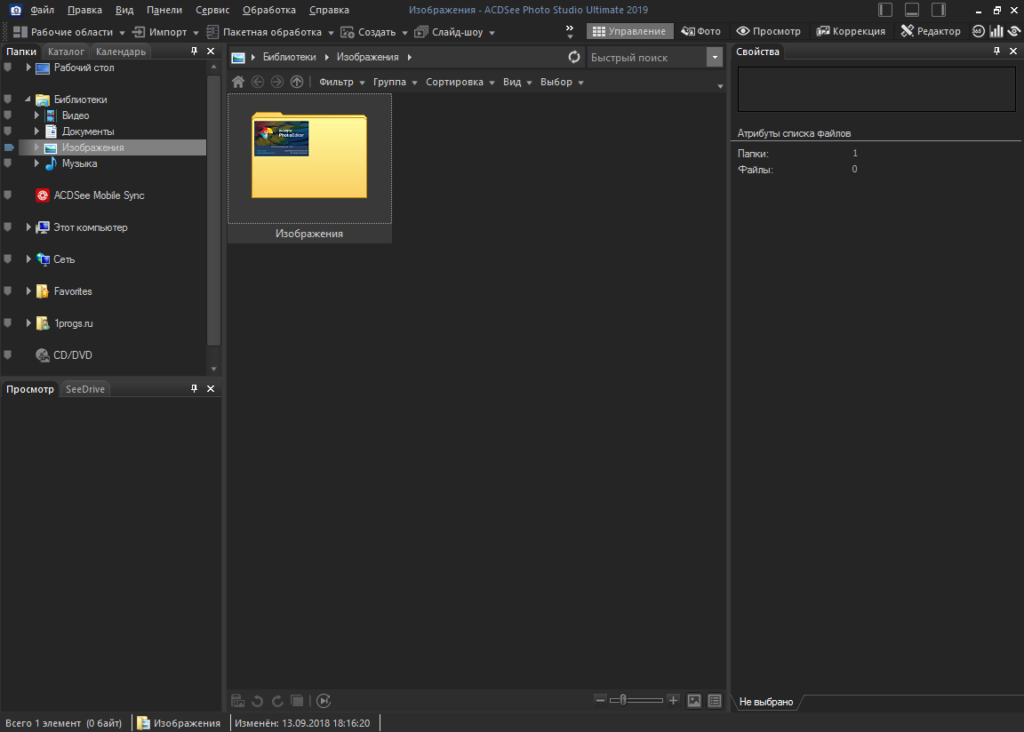Open the statistics dashboard bar-chart icon
Image resolution: width=1024 pixels, height=732 pixels.
(996, 31)
